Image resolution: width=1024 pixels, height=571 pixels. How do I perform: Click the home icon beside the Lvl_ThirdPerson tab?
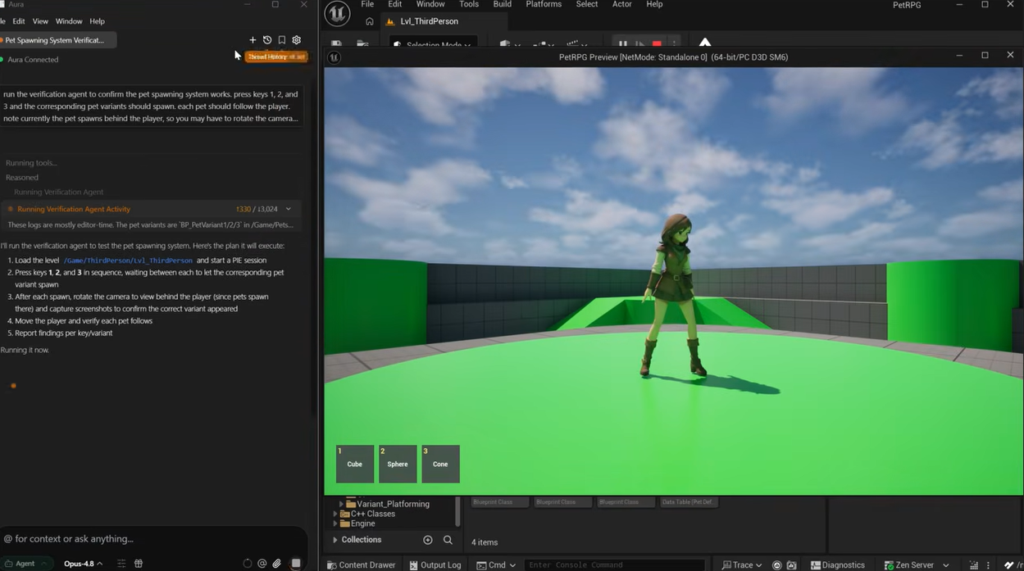pyautogui.click(x=370, y=22)
